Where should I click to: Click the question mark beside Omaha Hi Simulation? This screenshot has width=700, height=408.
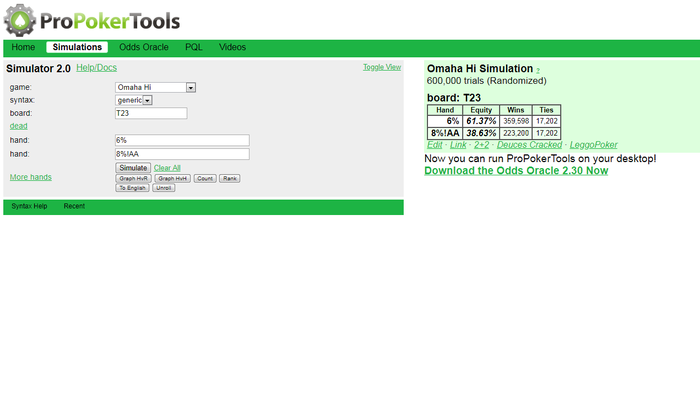pyautogui.click(x=538, y=71)
